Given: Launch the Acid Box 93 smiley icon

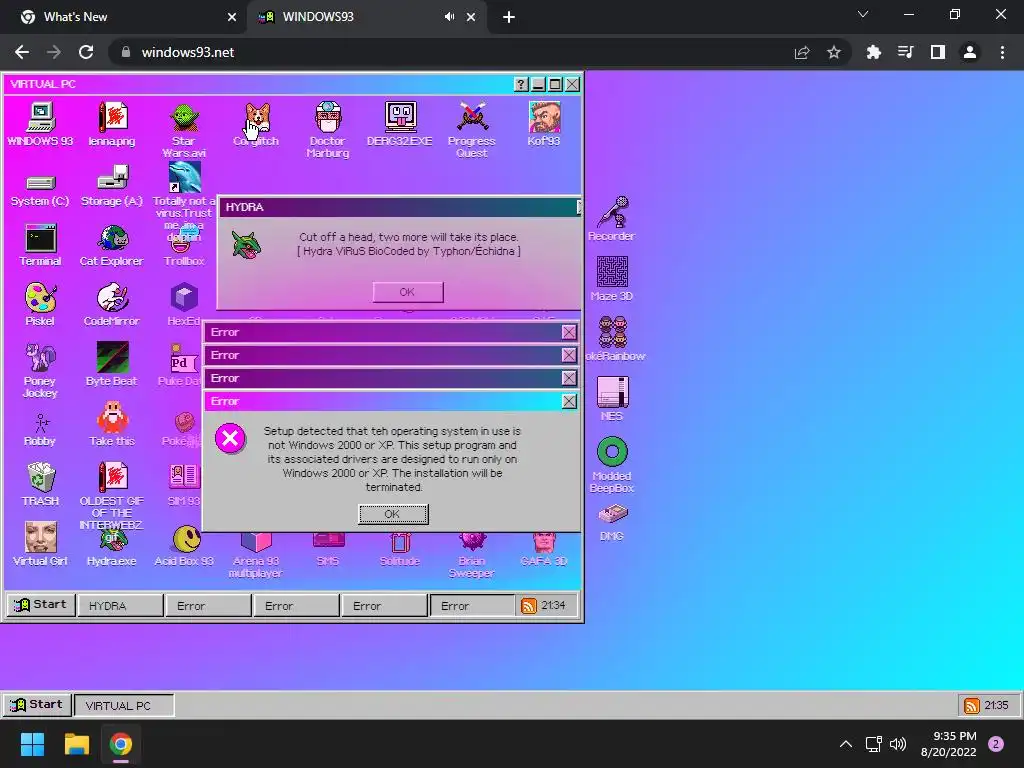Looking at the screenshot, I should (x=186, y=539).
